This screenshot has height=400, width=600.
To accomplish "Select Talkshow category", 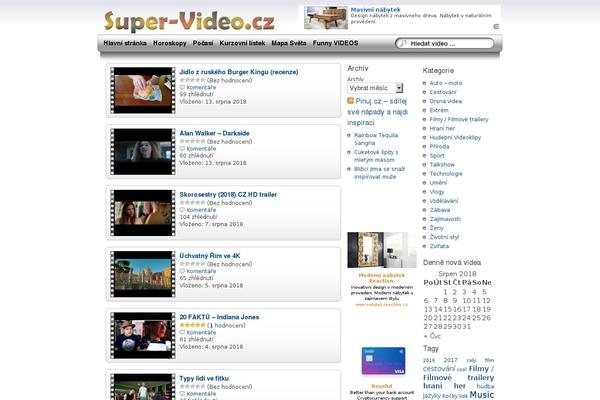I will coord(442,165).
